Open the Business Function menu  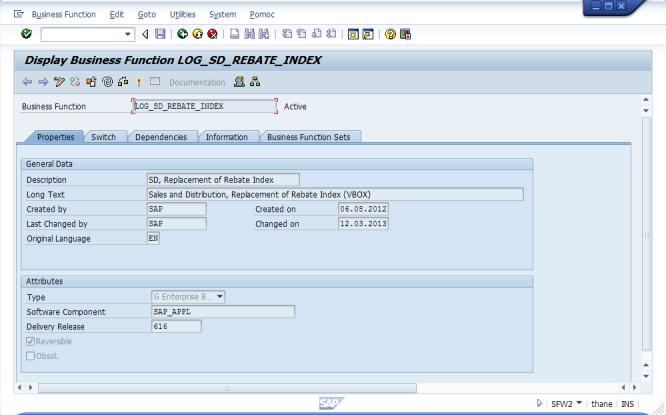(x=64, y=14)
